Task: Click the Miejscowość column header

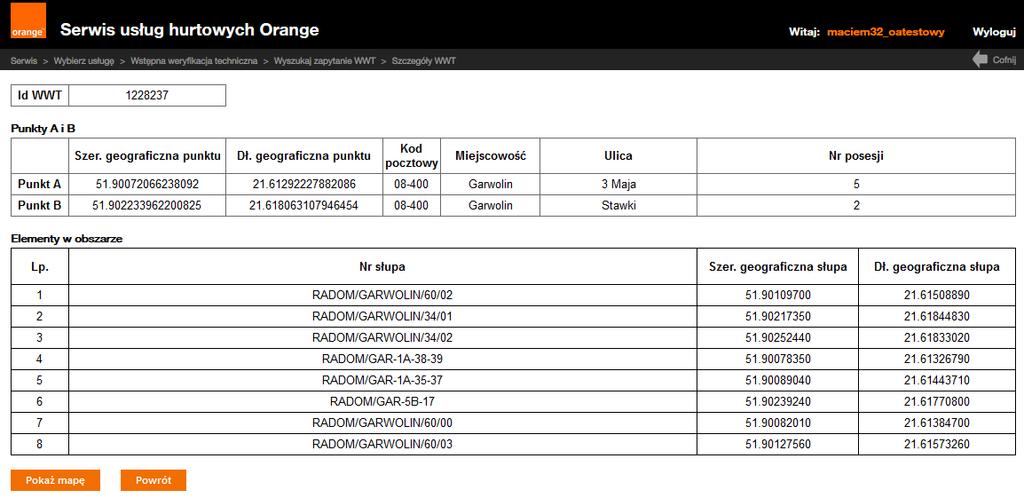Action: tap(490, 156)
